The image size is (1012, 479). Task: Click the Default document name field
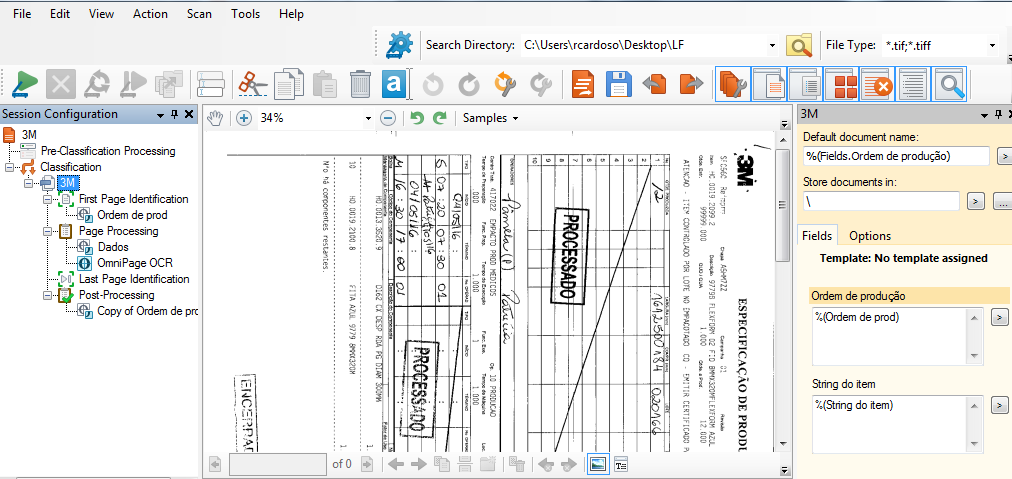pyautogui.click(x=895, y=156)
